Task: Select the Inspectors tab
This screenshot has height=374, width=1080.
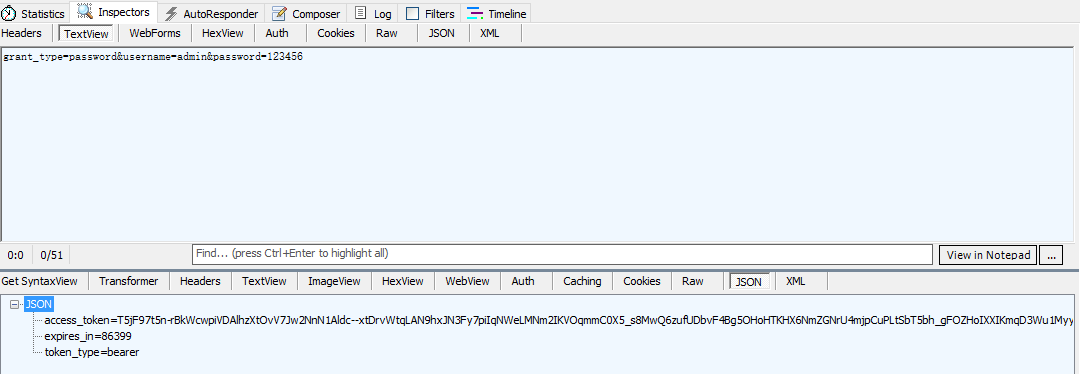Action: pos(114,12)
